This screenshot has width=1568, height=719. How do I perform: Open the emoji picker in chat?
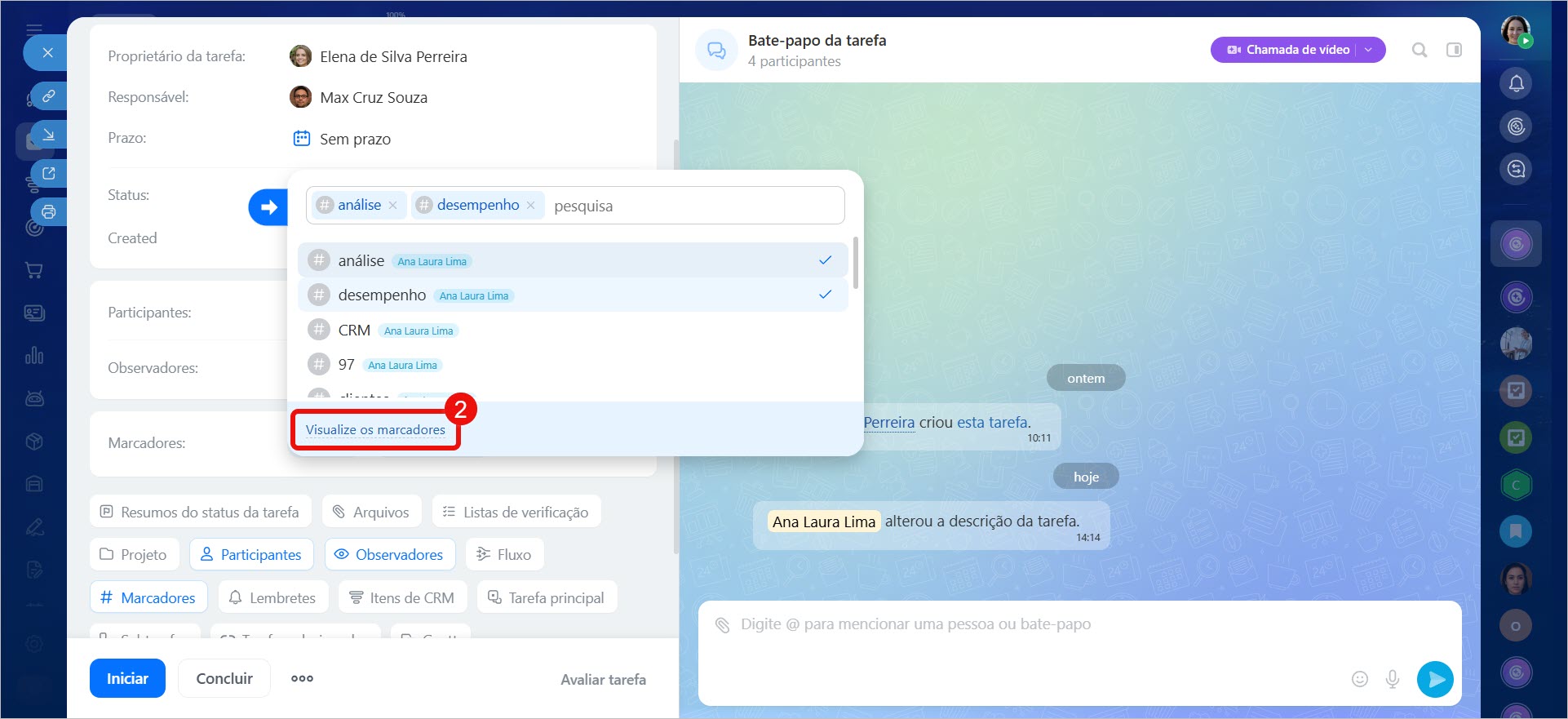pyautogui.click(x=1359, y=679)
